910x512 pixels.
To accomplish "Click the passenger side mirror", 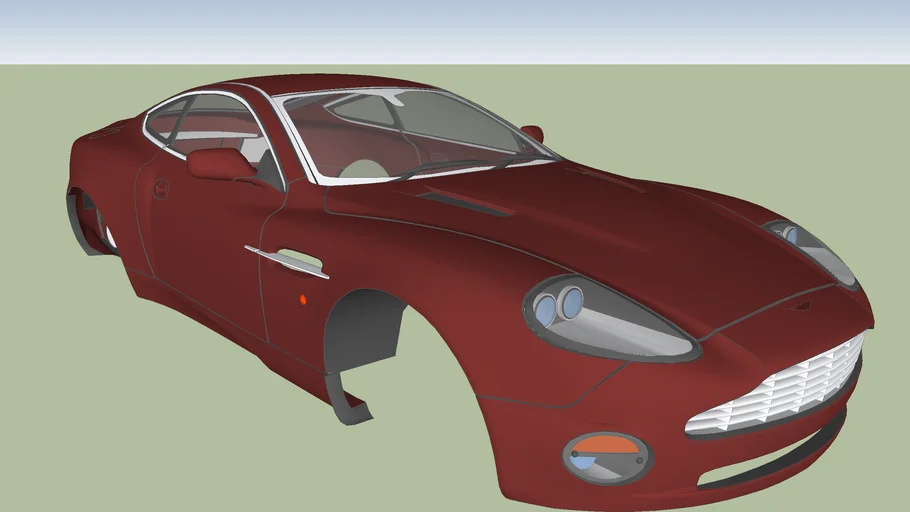I will pyautogui.click(x=533, y=133).
